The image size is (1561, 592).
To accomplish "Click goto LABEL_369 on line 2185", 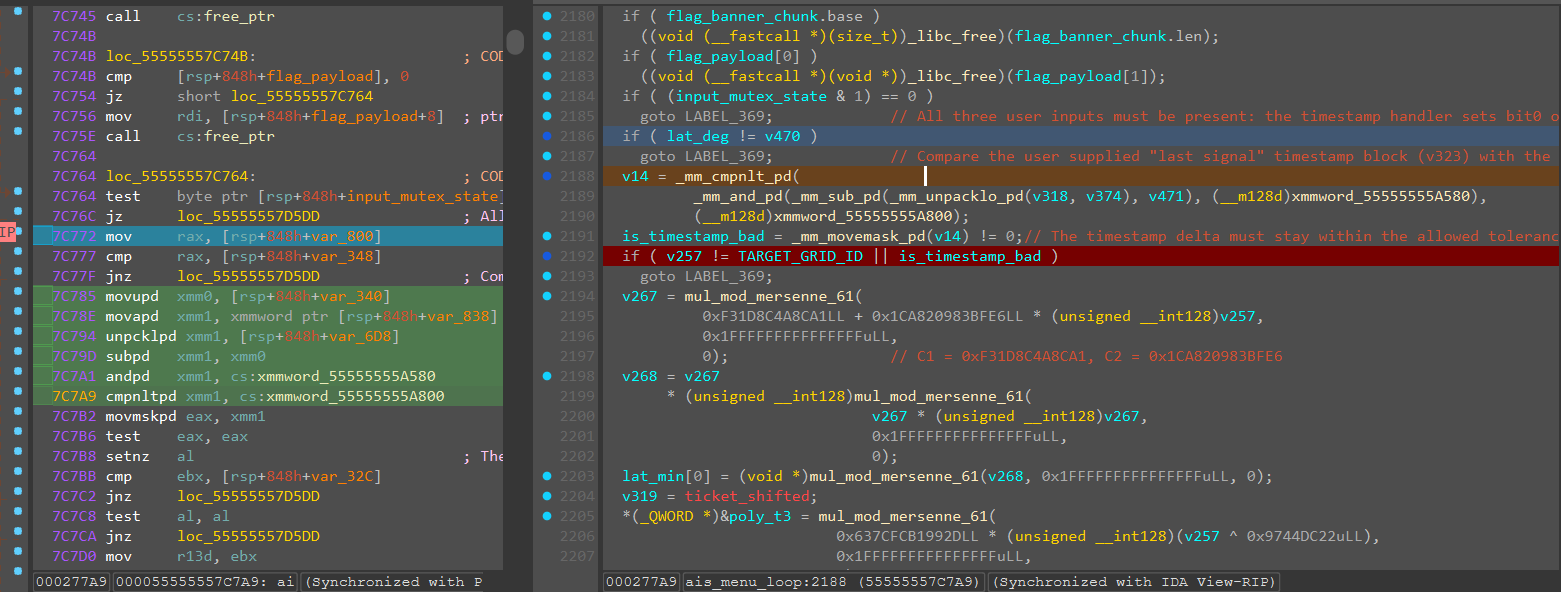I will tap(706, 117).
